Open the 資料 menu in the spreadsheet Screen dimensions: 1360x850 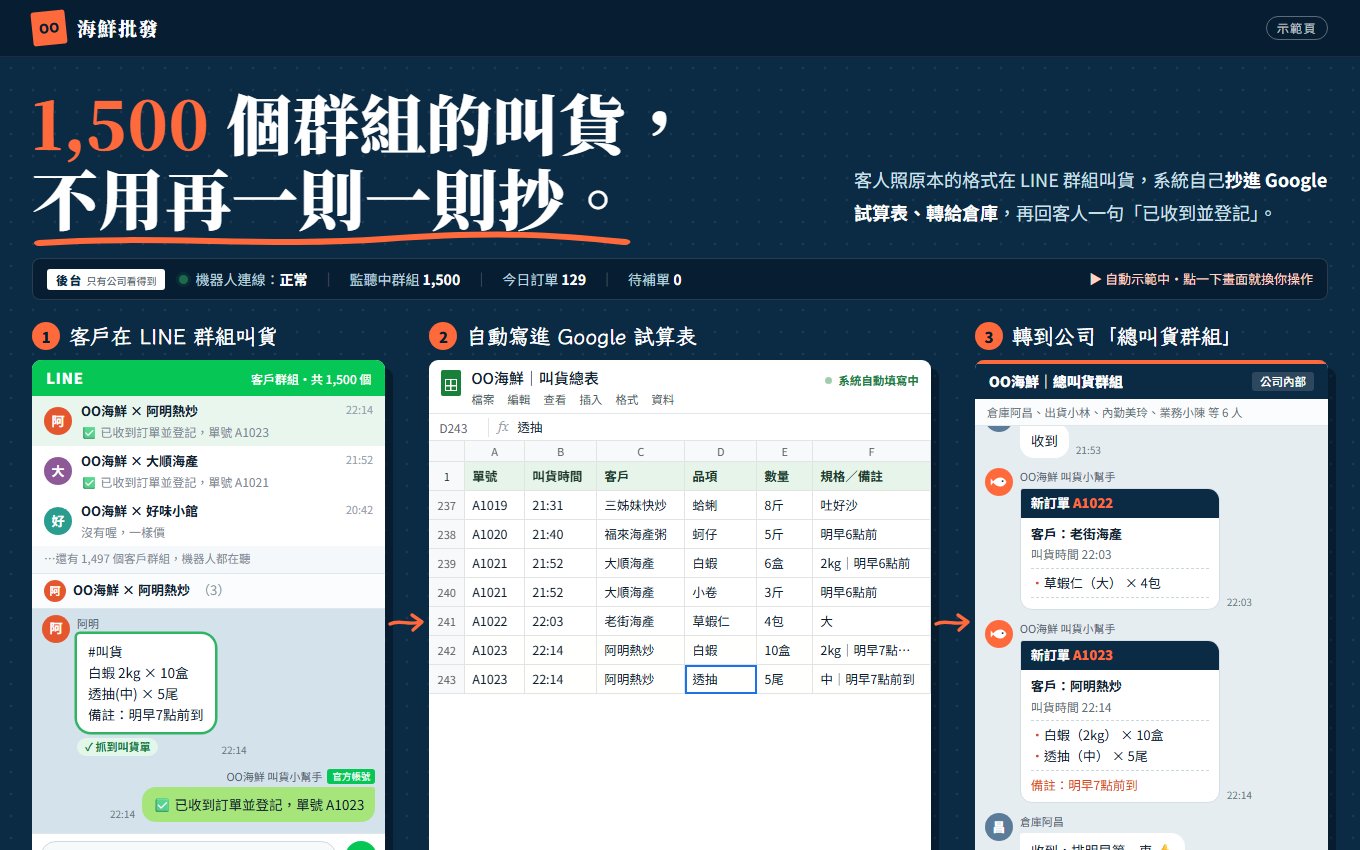click(x=663, y=400)
